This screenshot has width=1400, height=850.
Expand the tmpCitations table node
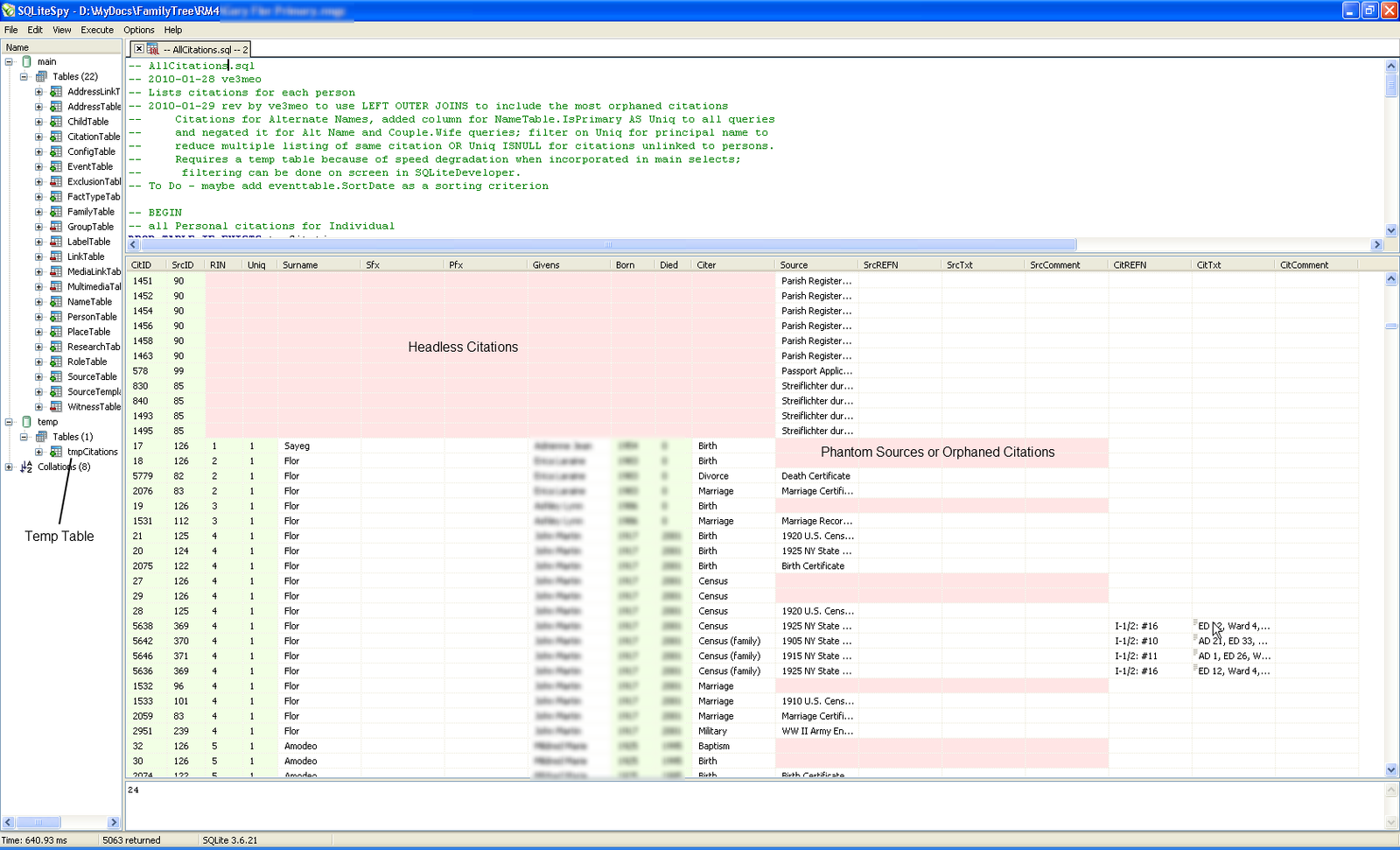[x=38, y=452]
